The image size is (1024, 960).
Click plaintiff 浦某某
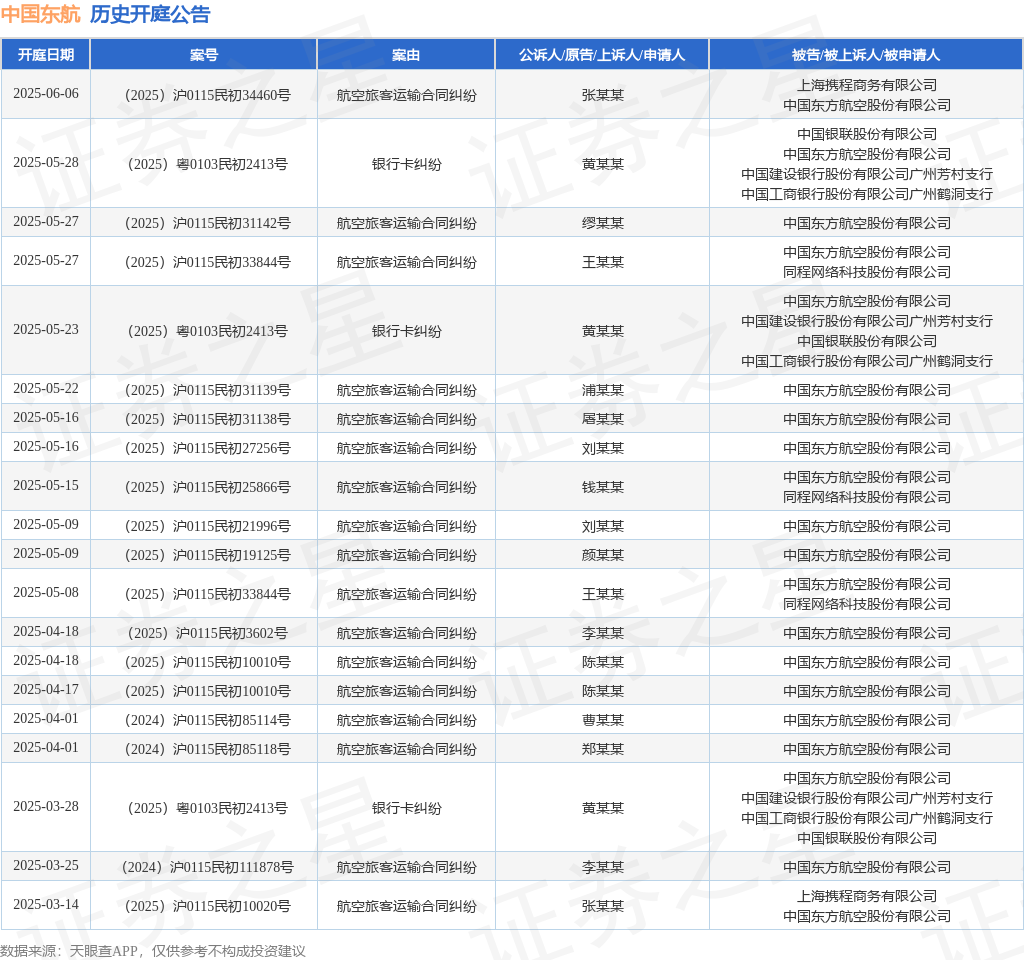pos(603,391)
